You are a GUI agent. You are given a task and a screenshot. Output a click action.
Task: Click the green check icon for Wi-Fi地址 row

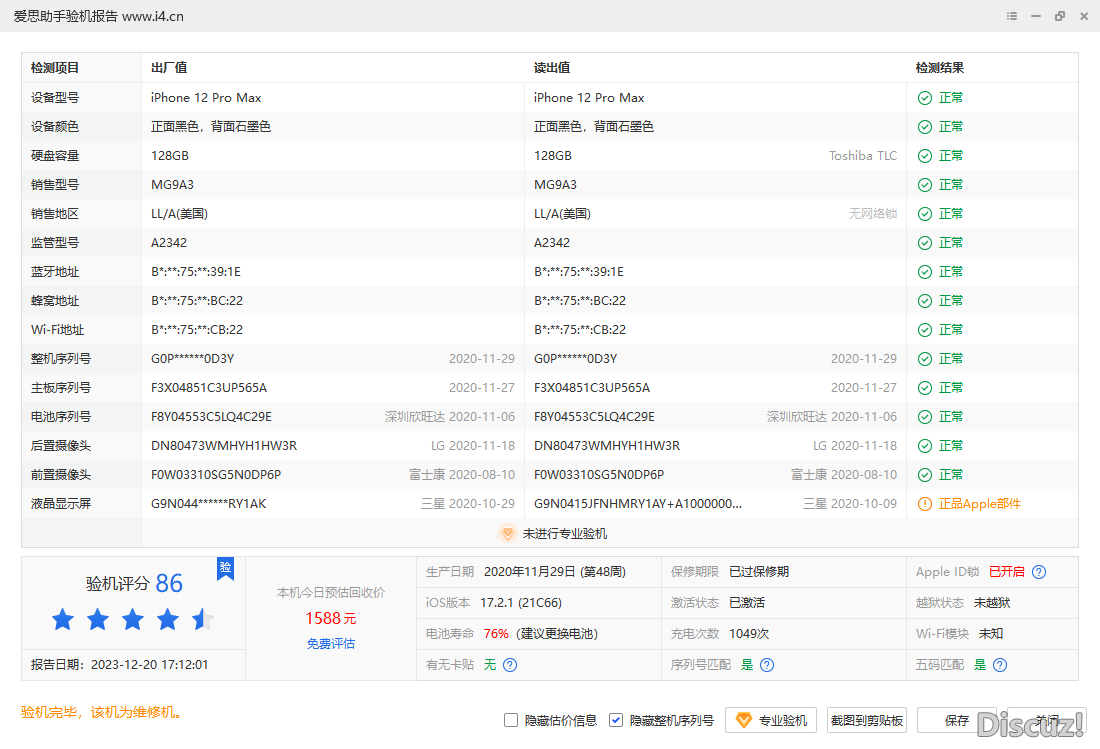coord(925,330)
